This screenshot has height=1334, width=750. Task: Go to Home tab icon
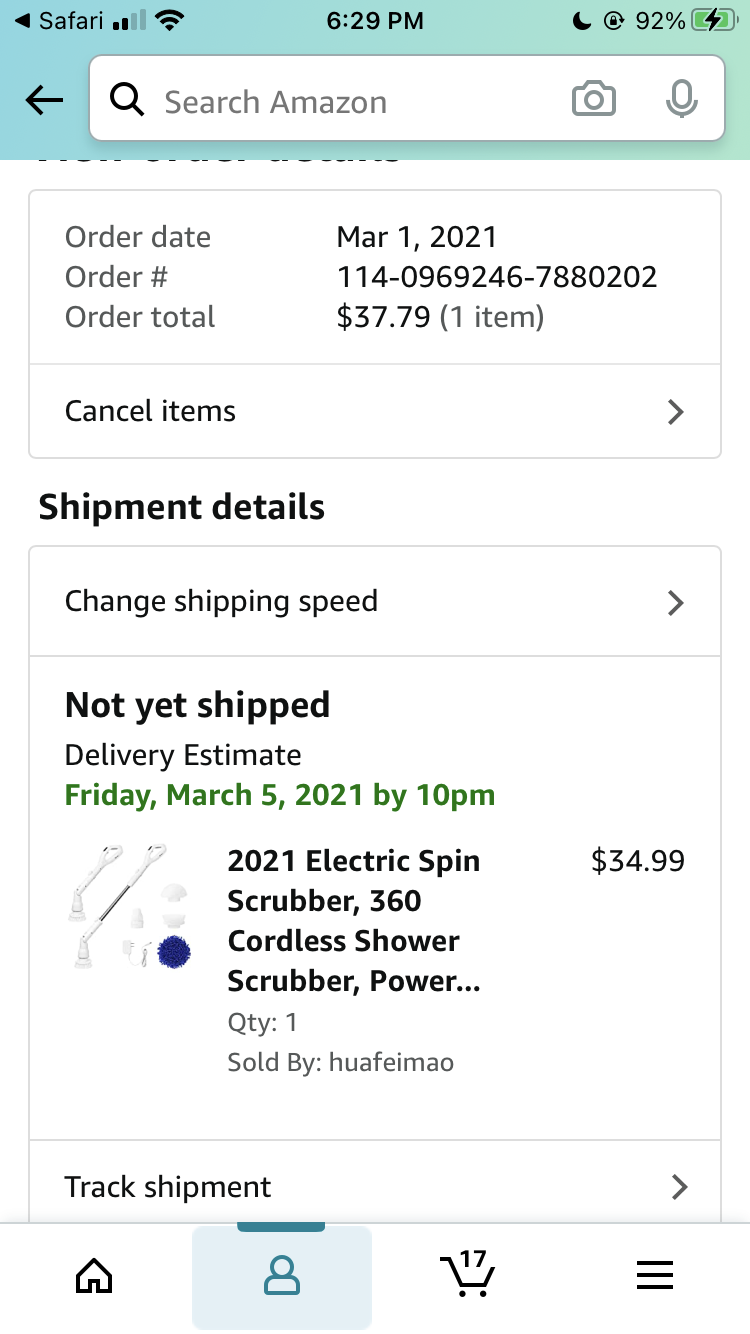click(94, 1276)
